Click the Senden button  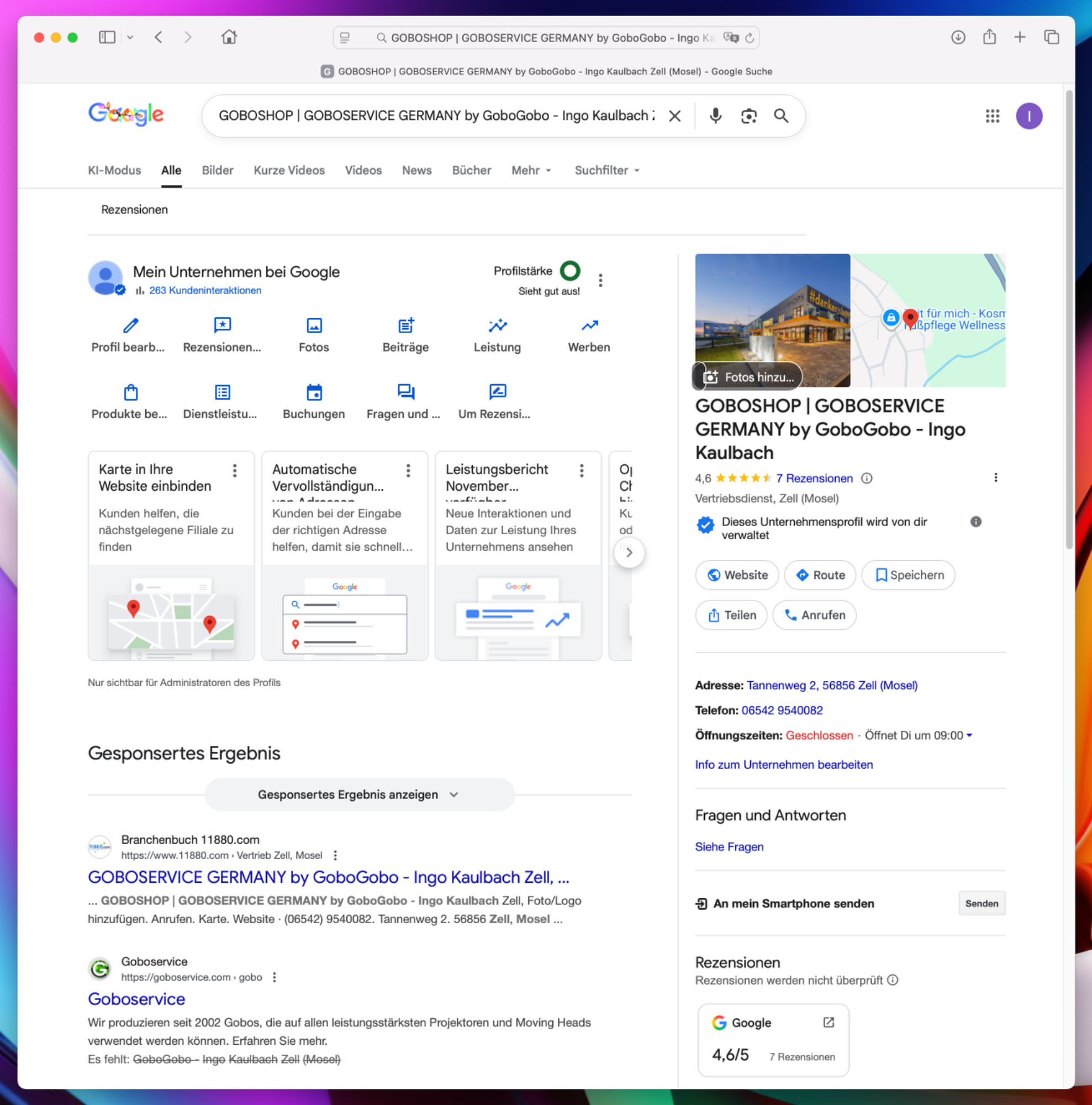click(981, 904)
